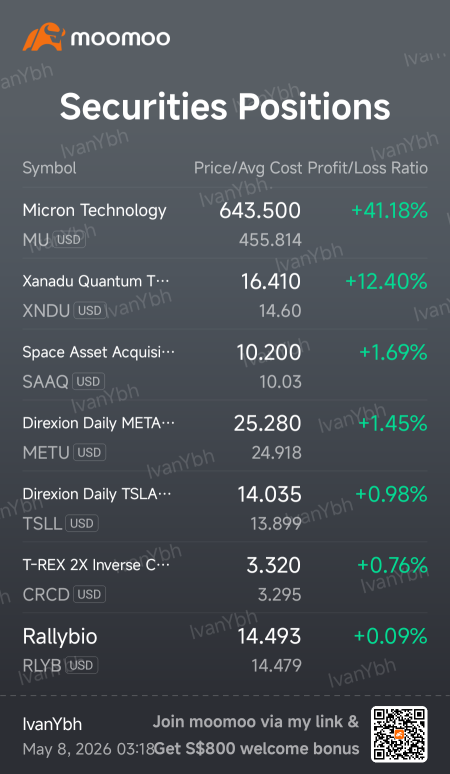The height and width of the screenshot is (774, 450).
Task: Click the moomoo bull logo icon
Action: click(44, 37)
